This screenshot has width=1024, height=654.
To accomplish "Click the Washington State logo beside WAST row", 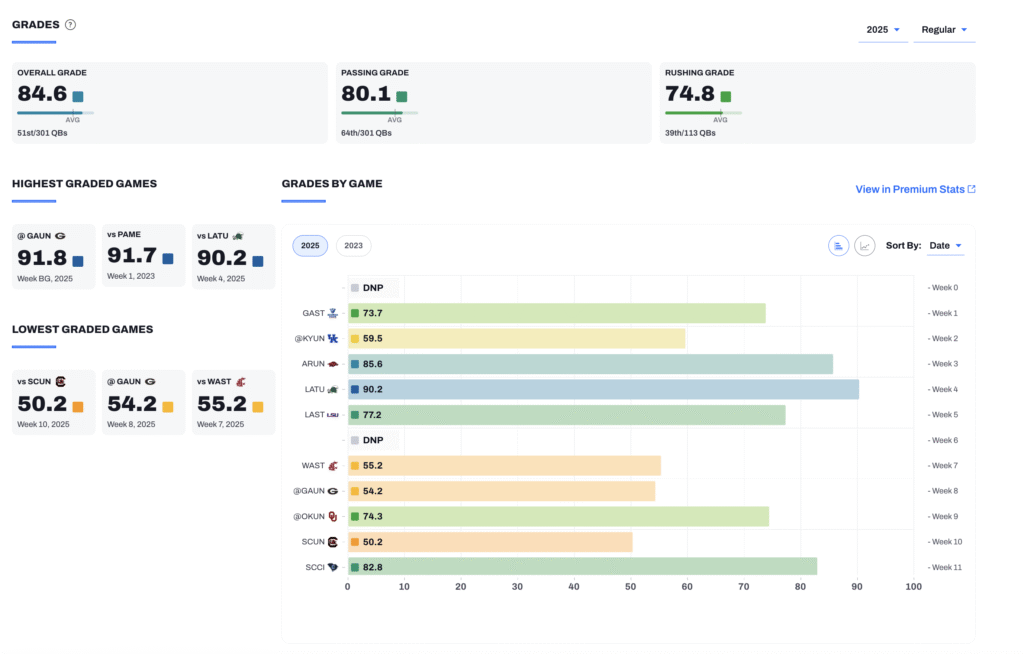I will click(333, 466).
